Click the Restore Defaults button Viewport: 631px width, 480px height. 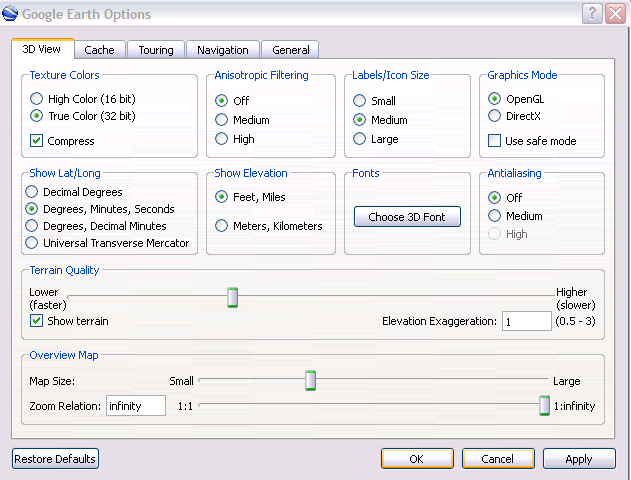click(55, 459)
